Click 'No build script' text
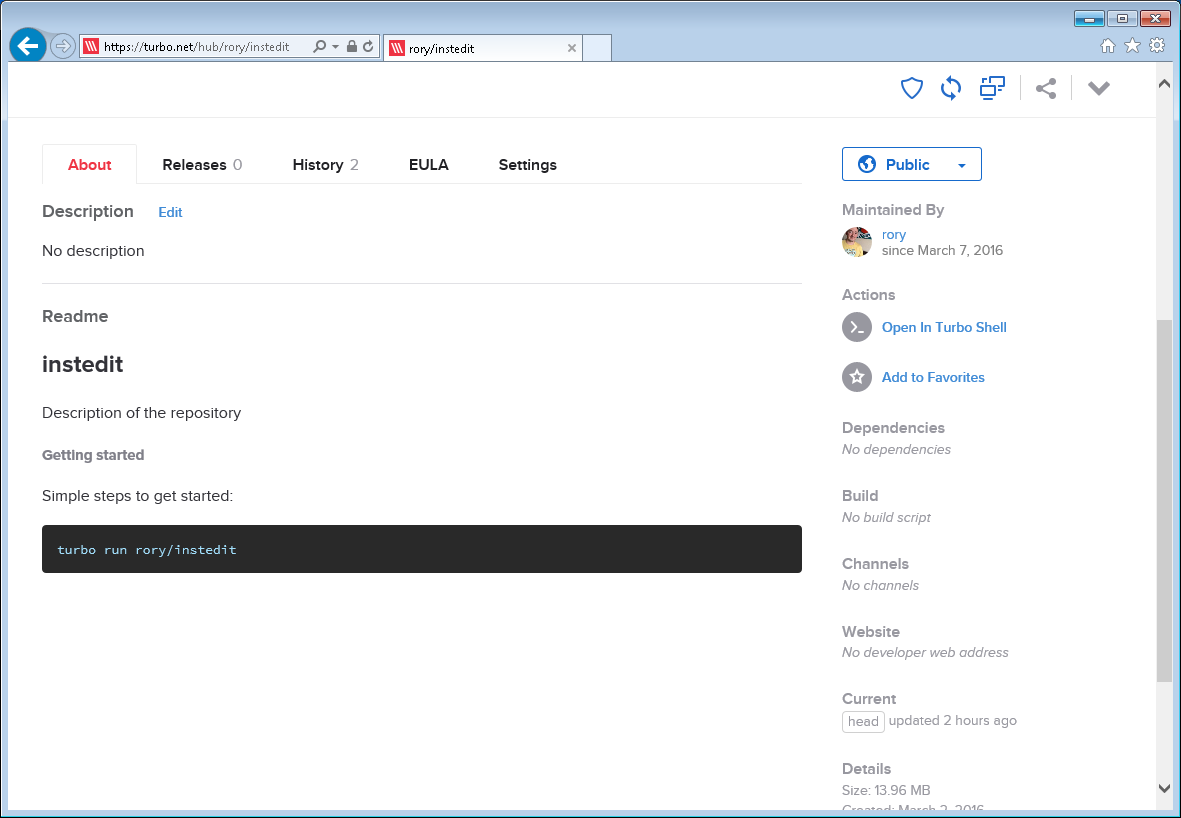Screen dimensions: 1181x818 click(887, 517)
